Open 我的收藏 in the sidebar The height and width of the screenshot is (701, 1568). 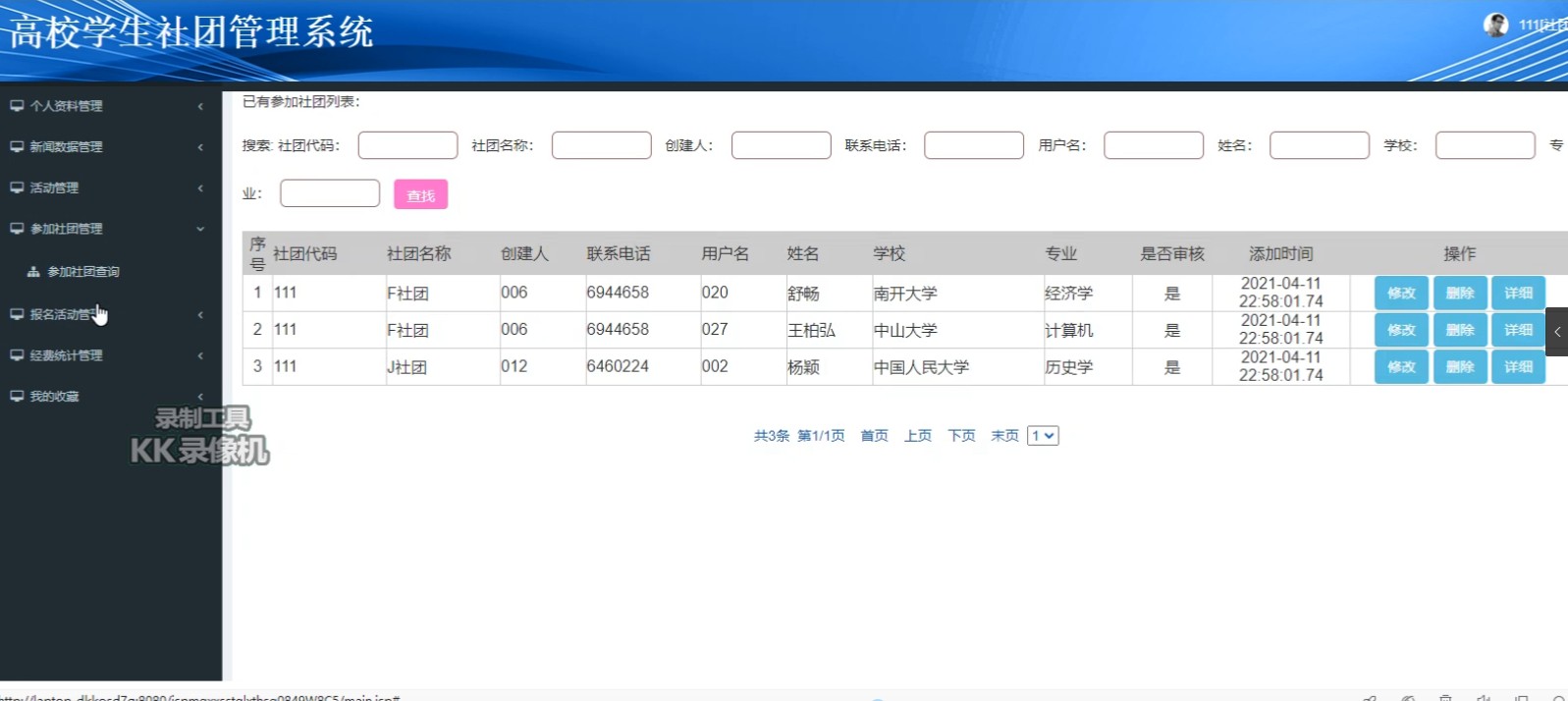[54, 397]
